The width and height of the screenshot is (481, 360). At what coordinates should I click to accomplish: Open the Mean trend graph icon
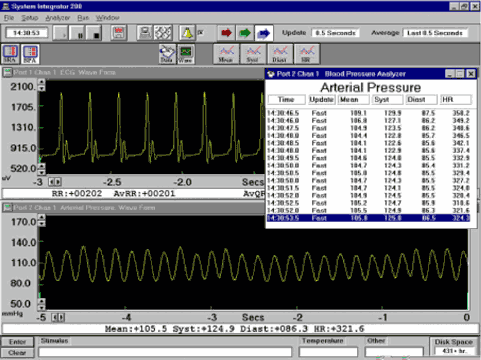226,54
